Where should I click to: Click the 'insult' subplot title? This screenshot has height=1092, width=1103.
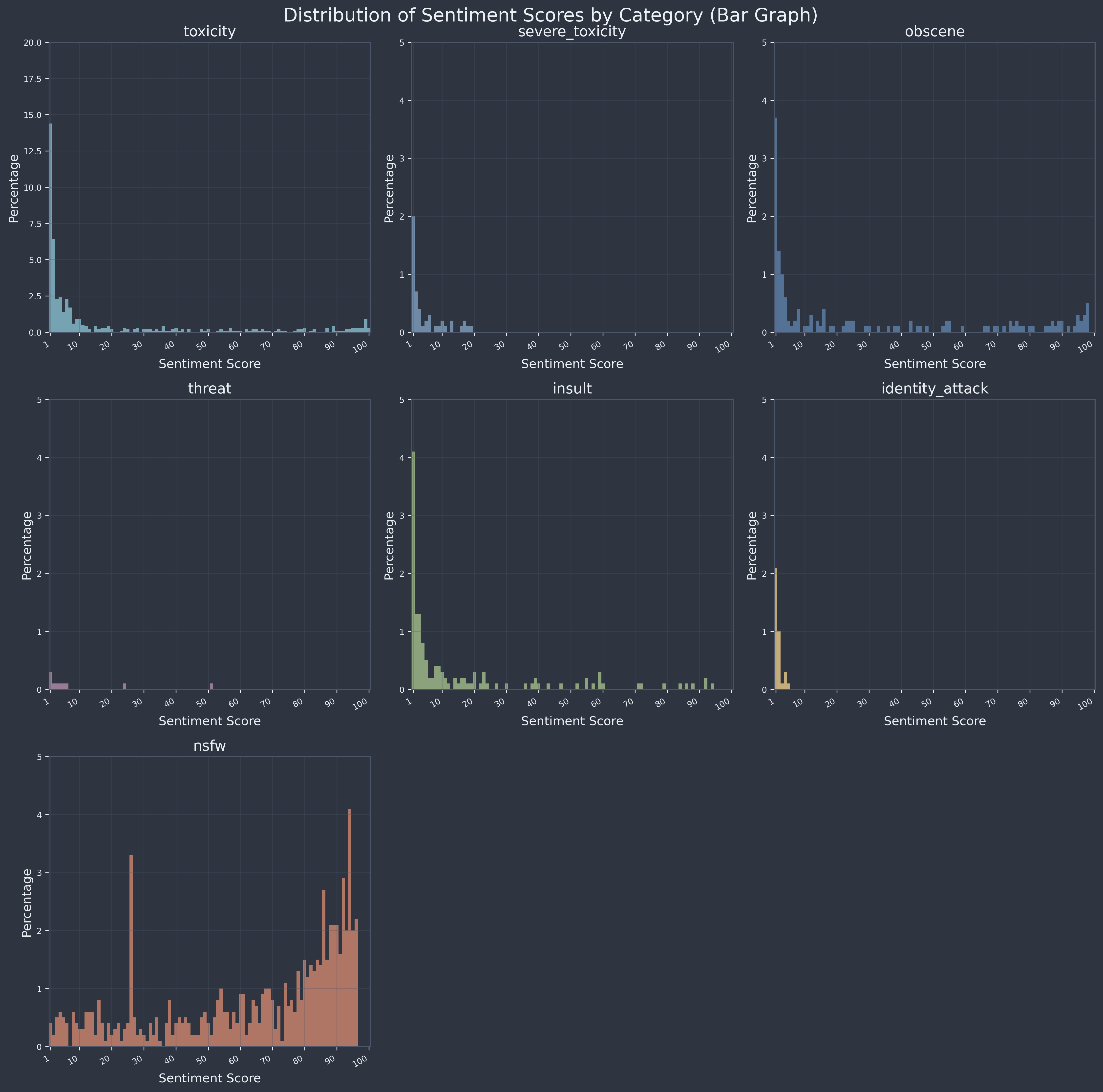click(572, 389)
